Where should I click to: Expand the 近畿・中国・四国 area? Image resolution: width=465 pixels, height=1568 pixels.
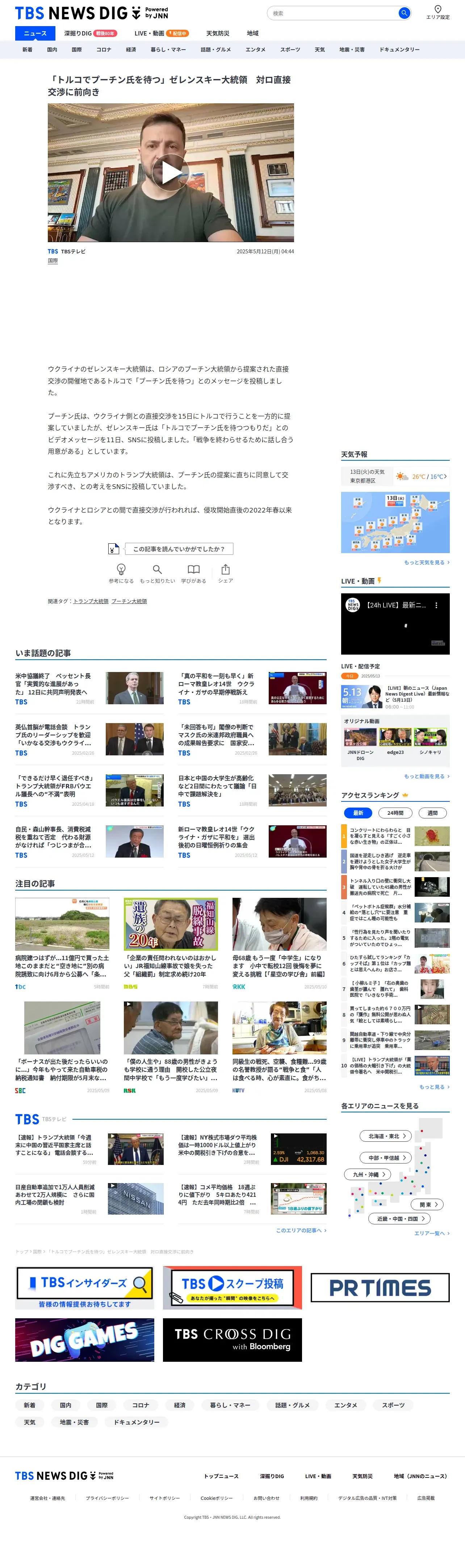point(400,1219)
